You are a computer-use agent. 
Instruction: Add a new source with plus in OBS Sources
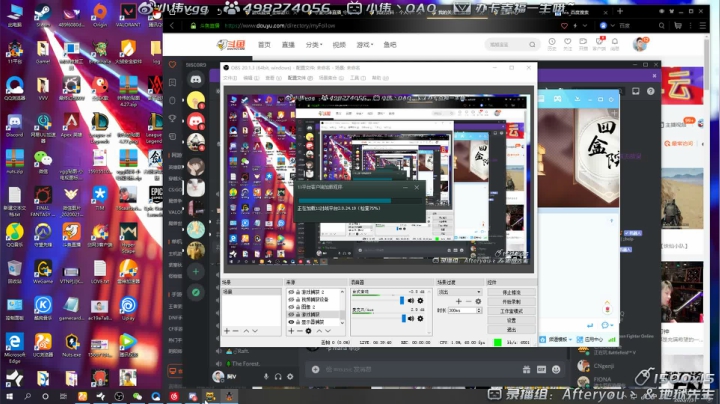coord(291,331)
